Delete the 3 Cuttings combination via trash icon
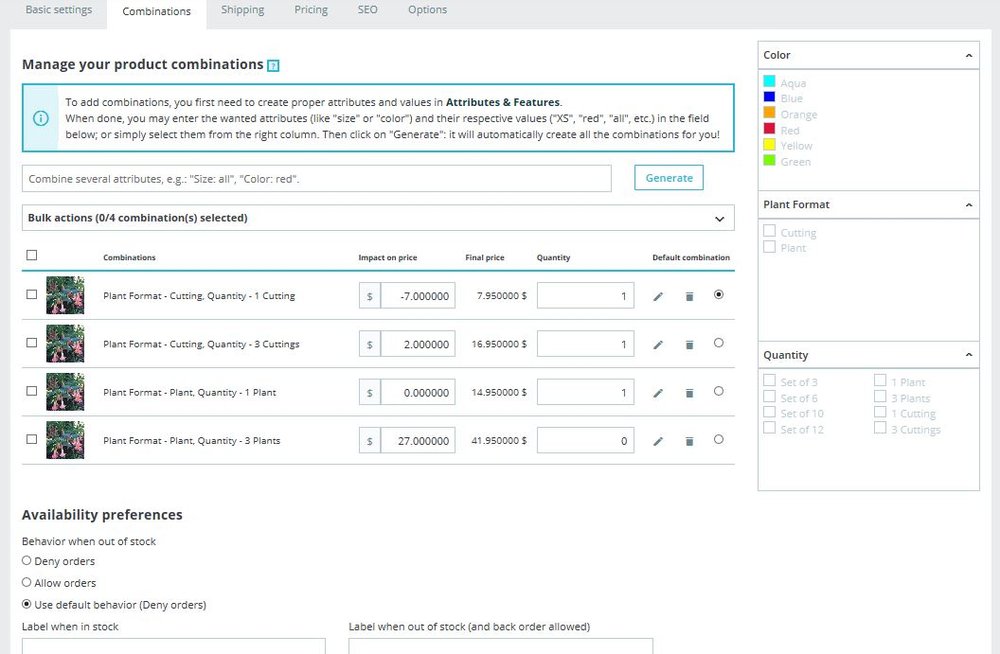This screenshot has height=654, width=1000. point(689,344)
